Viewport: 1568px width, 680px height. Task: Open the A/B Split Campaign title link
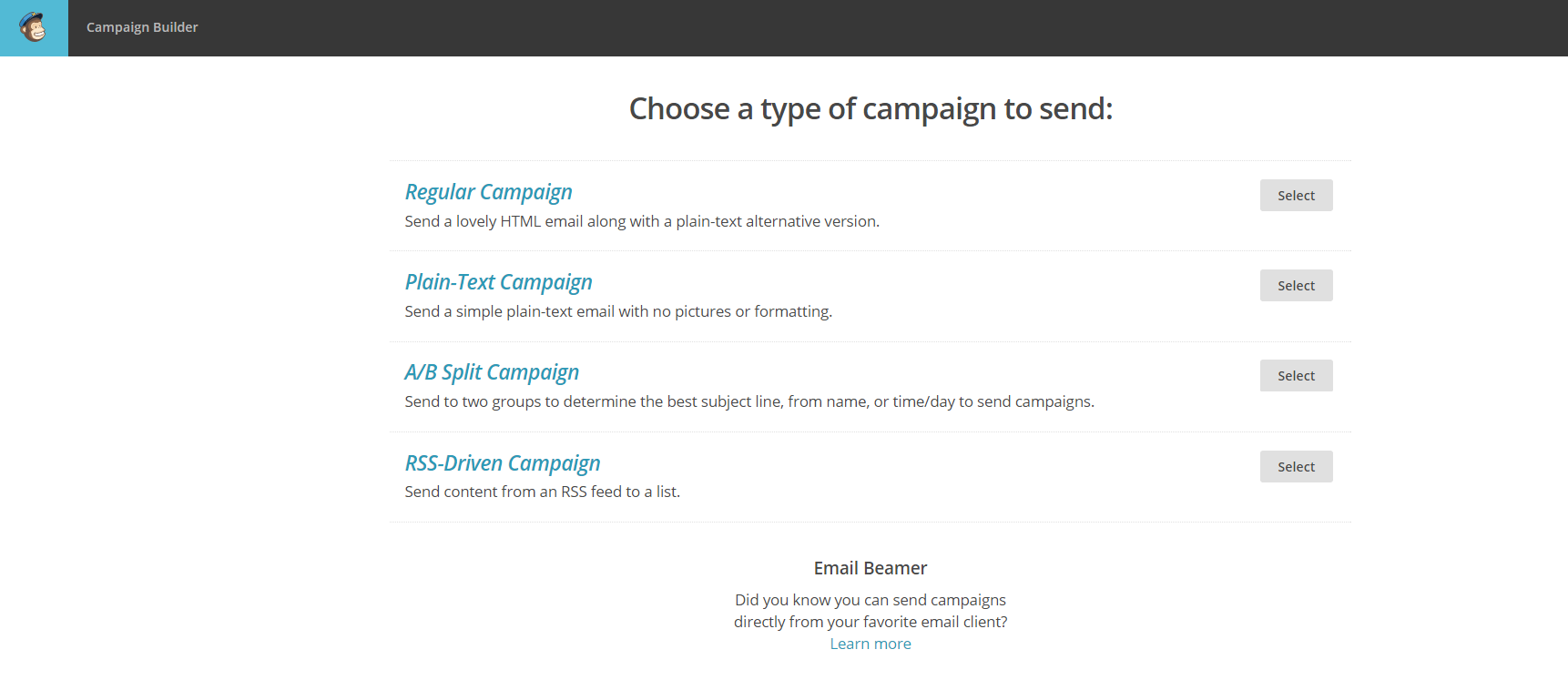pos(492,372)
